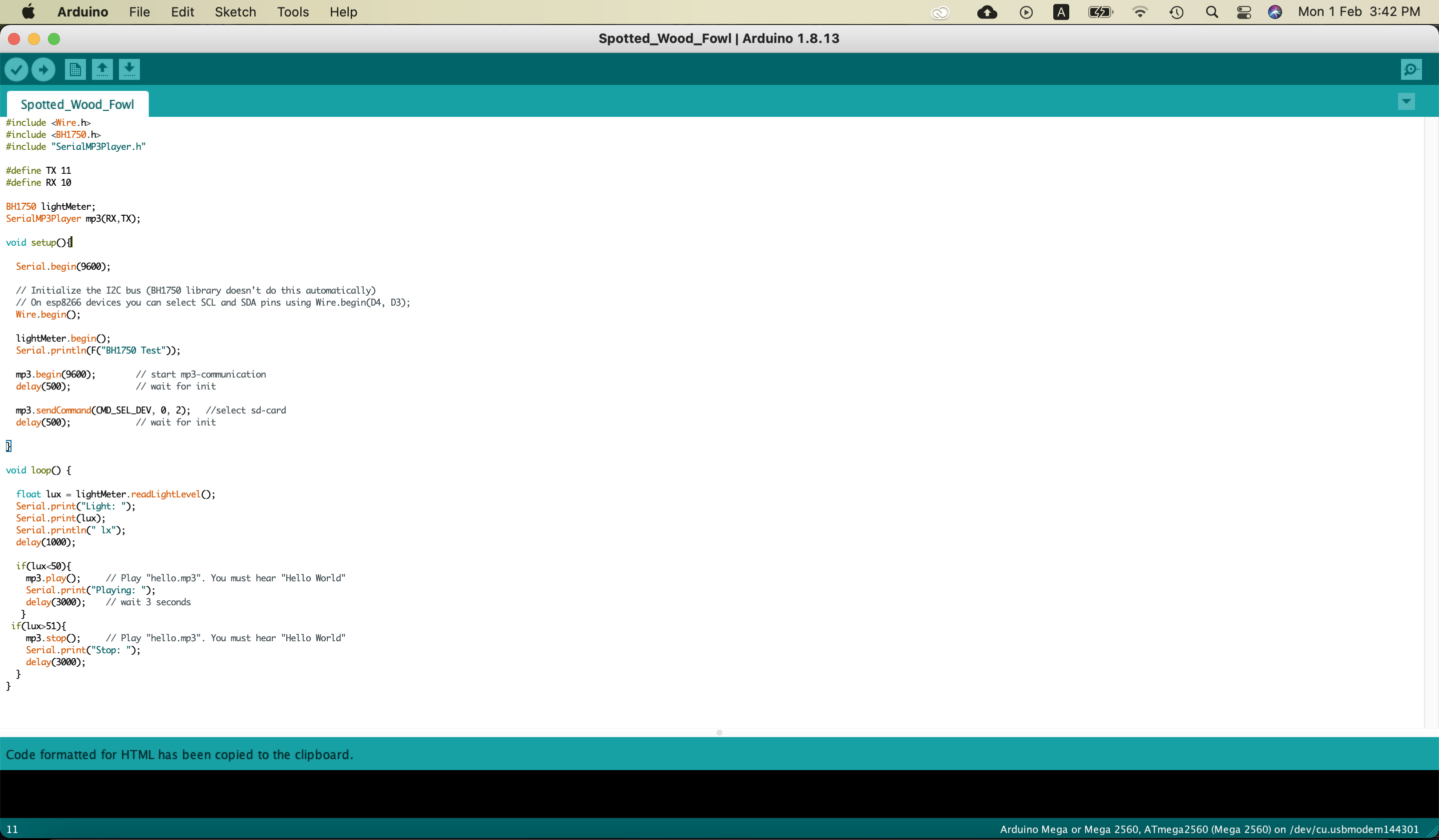Click the 'lightMeter.begin();' line
Image resolution: width=1439 pixels, height=840 pixels.
click(63, 339)
